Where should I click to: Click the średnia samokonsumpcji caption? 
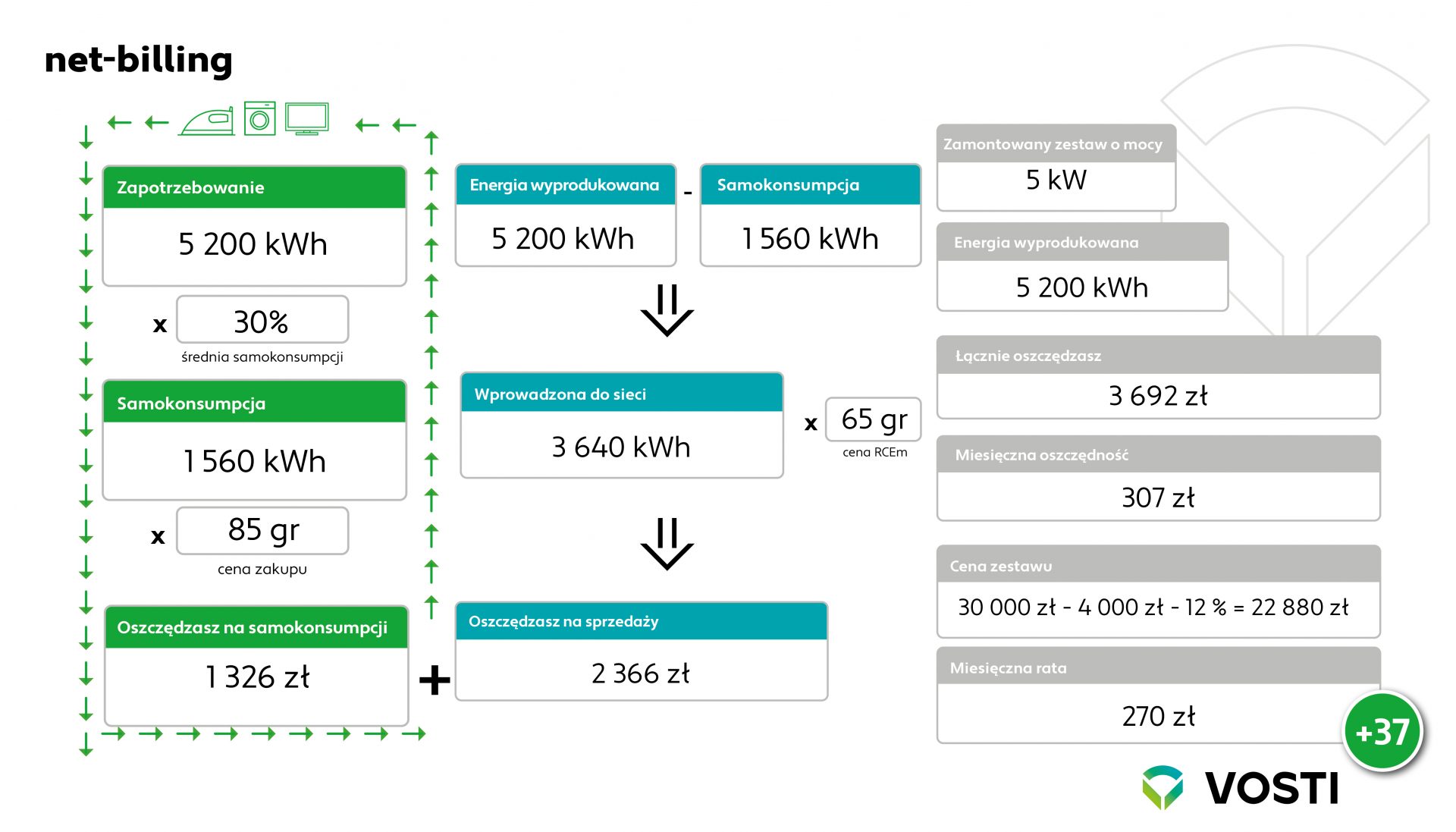tap(262, 356)
